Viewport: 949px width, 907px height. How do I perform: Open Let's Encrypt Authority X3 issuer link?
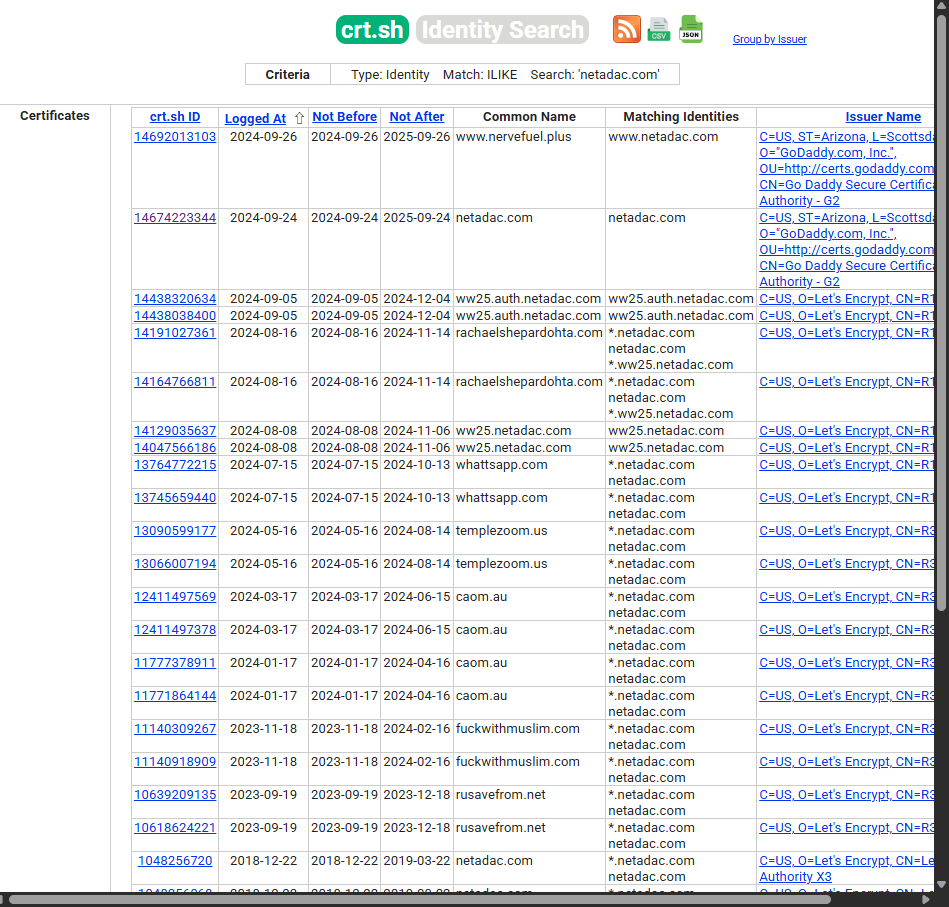pos(847,868)
